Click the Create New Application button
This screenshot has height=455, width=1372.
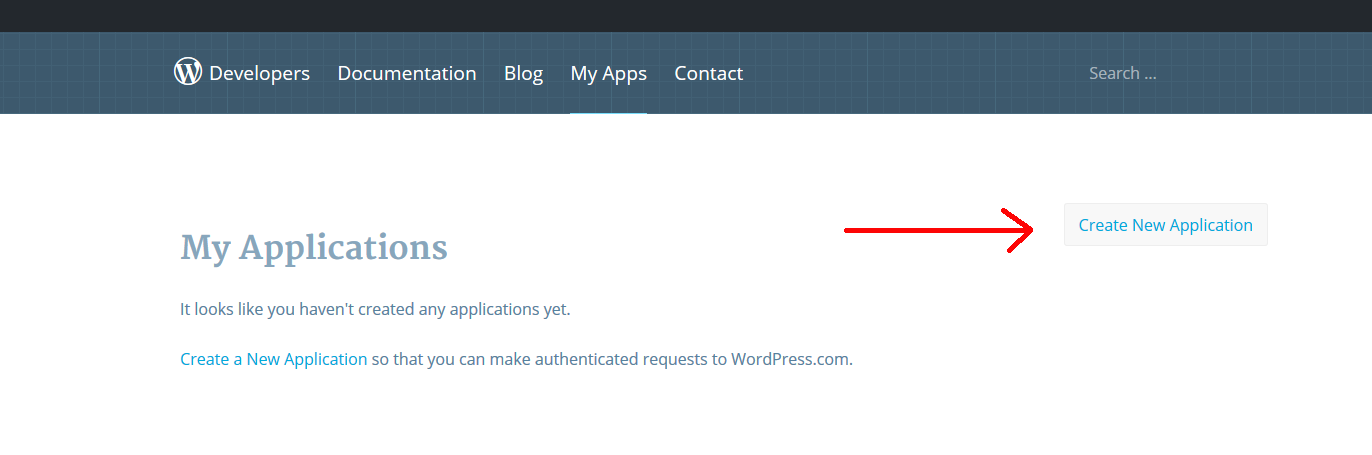click(x=1166, y=225)
